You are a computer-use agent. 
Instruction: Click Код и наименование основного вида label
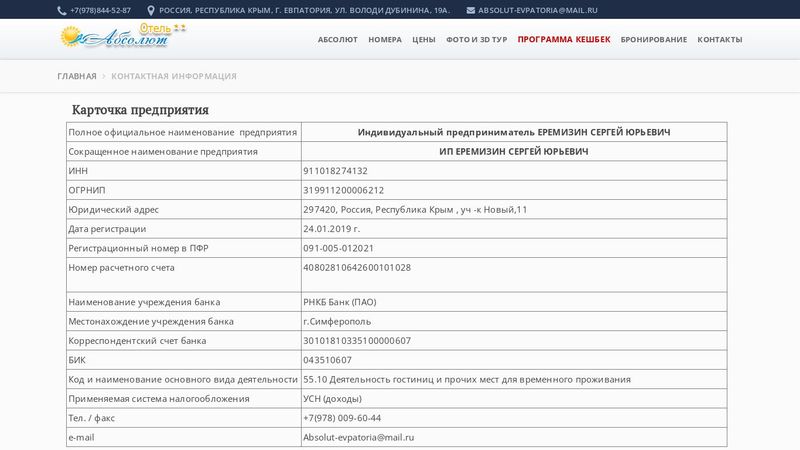pos(183,380)
